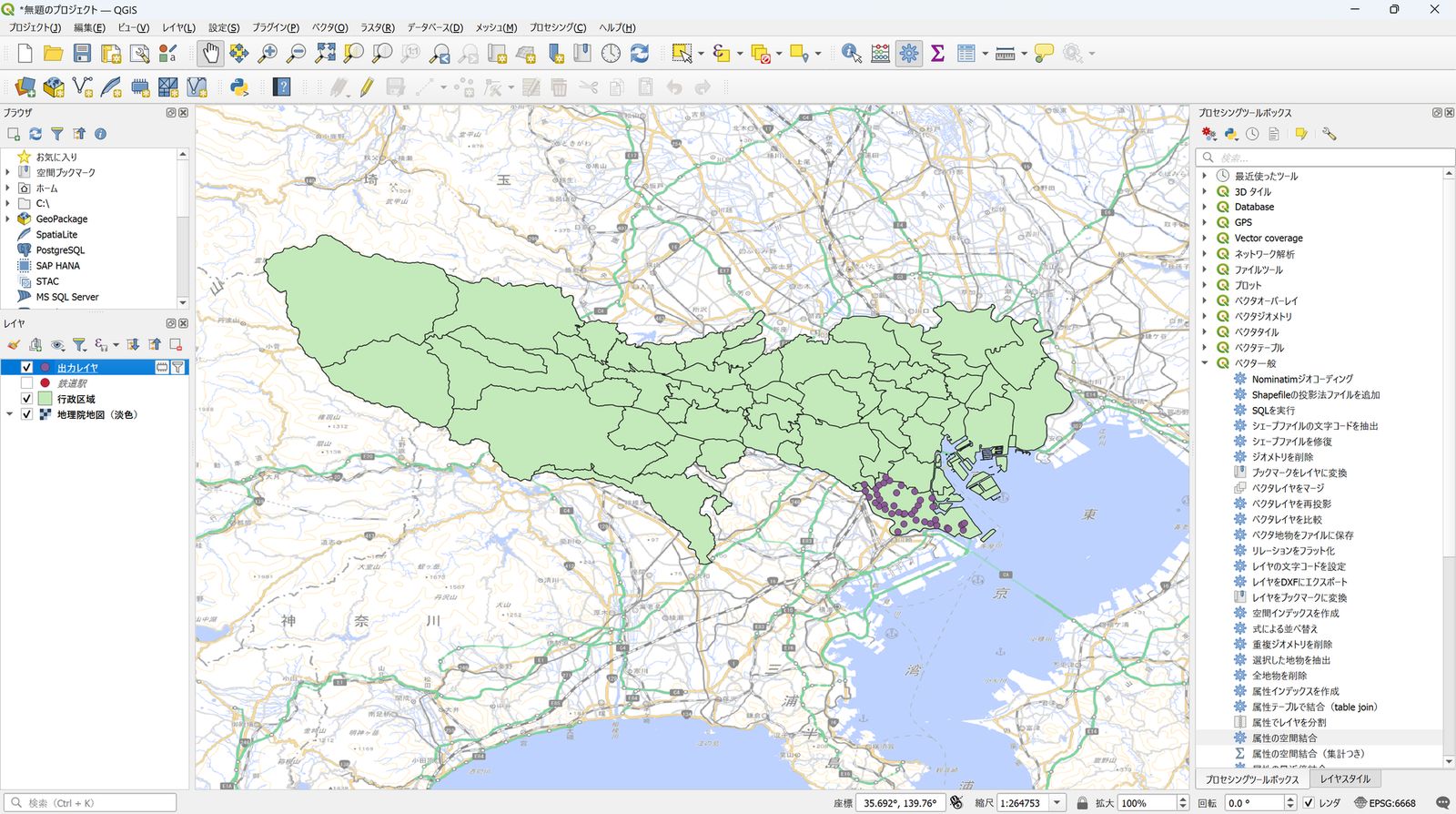
Task: Collapse the ベクタ一般 toolbox group
Action: [x=1205, y=363]
